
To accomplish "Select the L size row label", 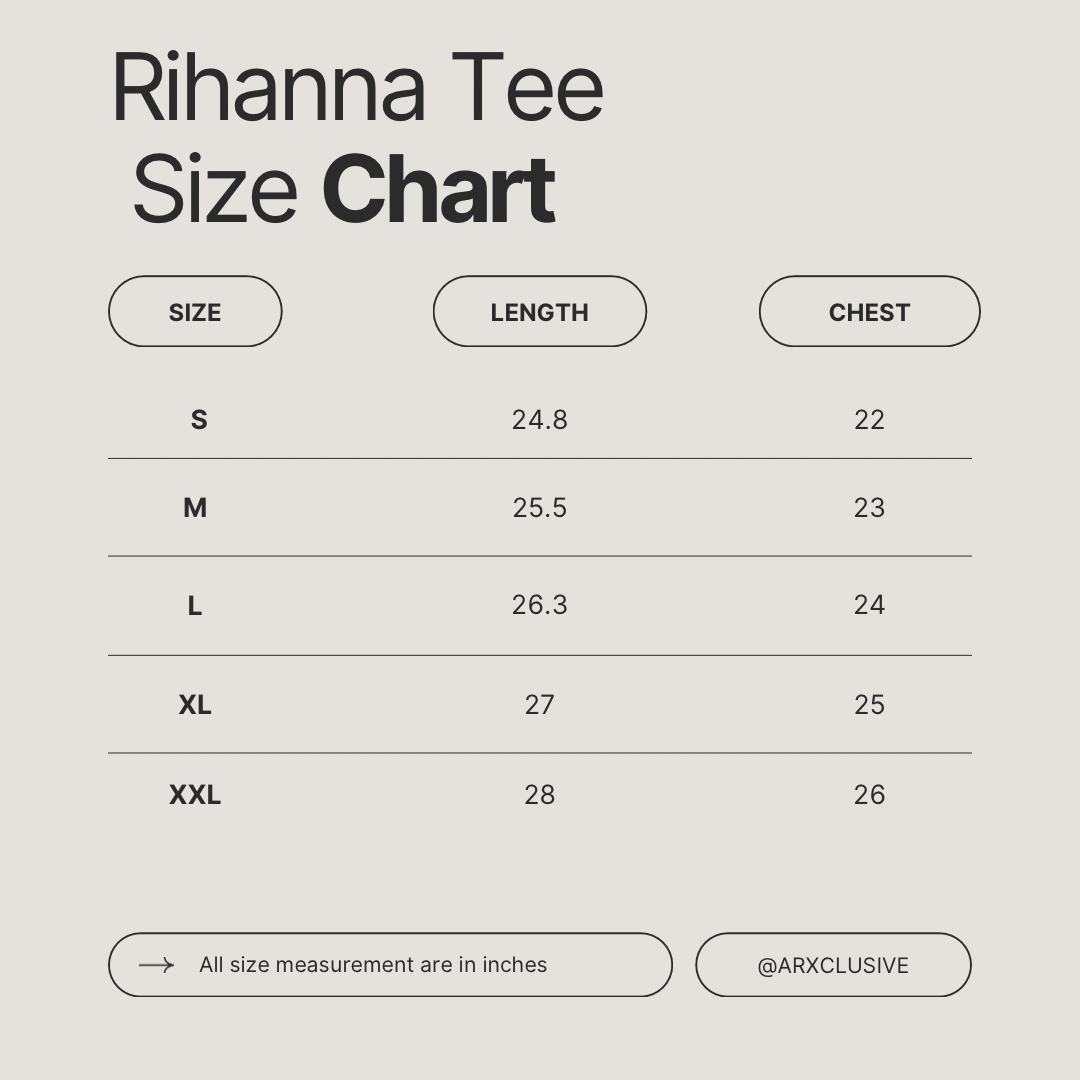I will coord(195,606).
